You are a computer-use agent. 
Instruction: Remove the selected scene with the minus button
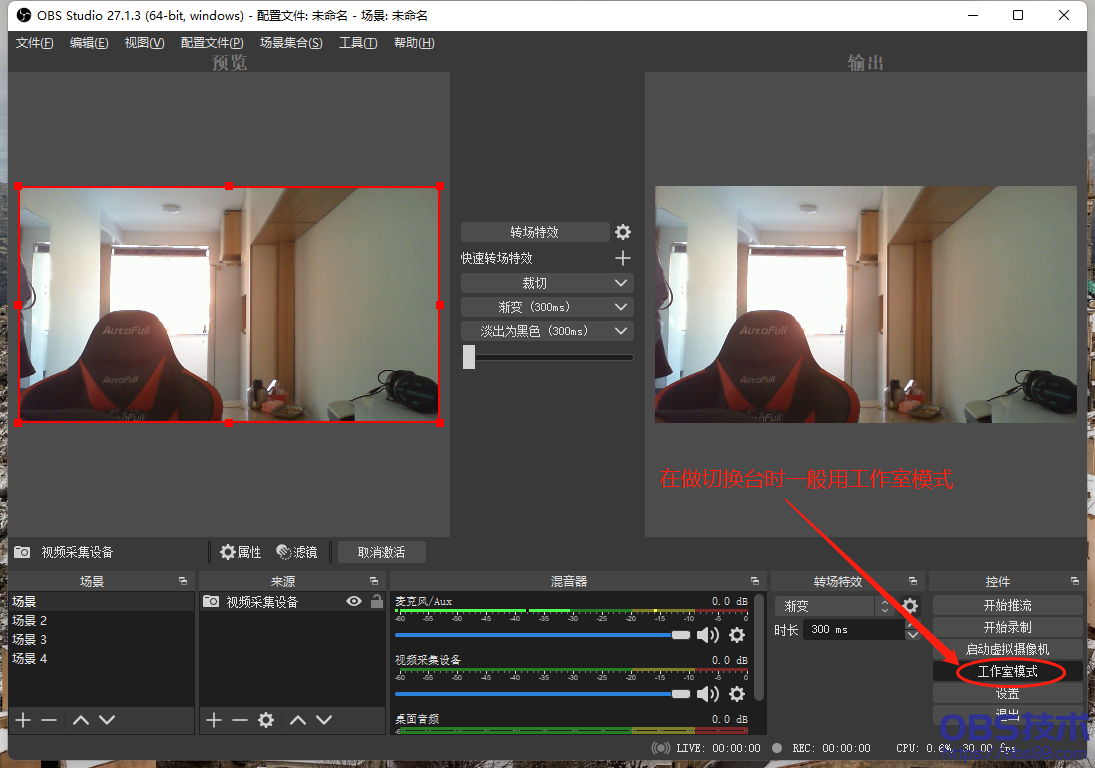49,720
